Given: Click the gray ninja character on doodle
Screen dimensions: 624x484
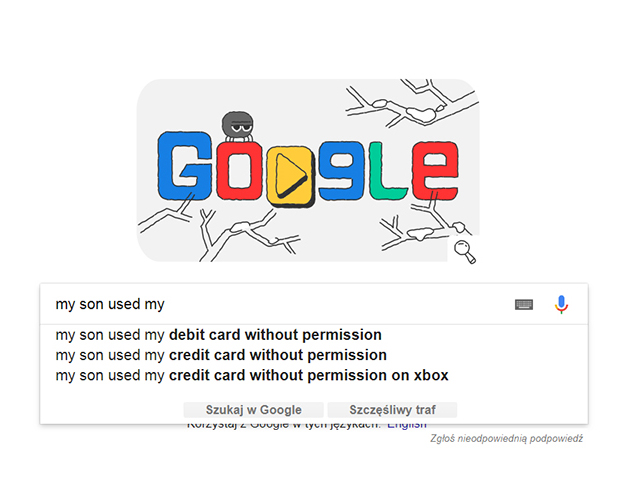Looking at the screenshot, I should point(238,127).
